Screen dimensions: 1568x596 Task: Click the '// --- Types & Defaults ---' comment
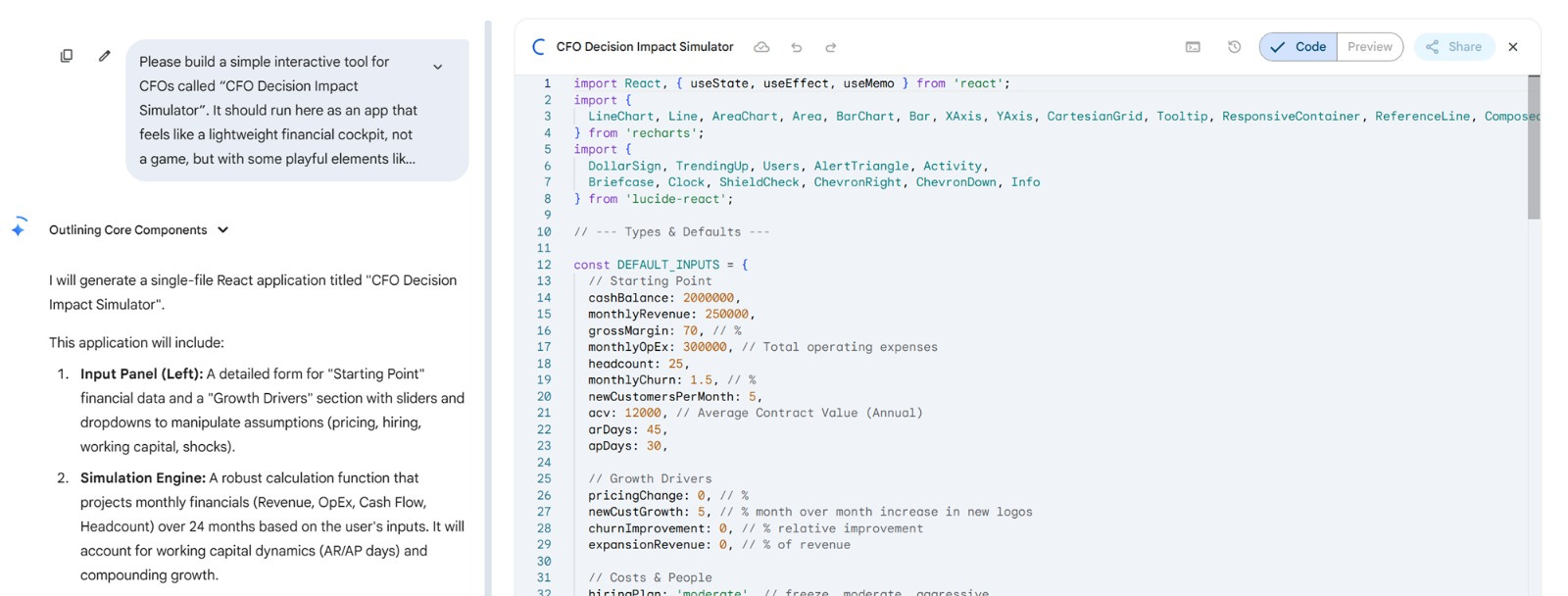tap(671, 232)
